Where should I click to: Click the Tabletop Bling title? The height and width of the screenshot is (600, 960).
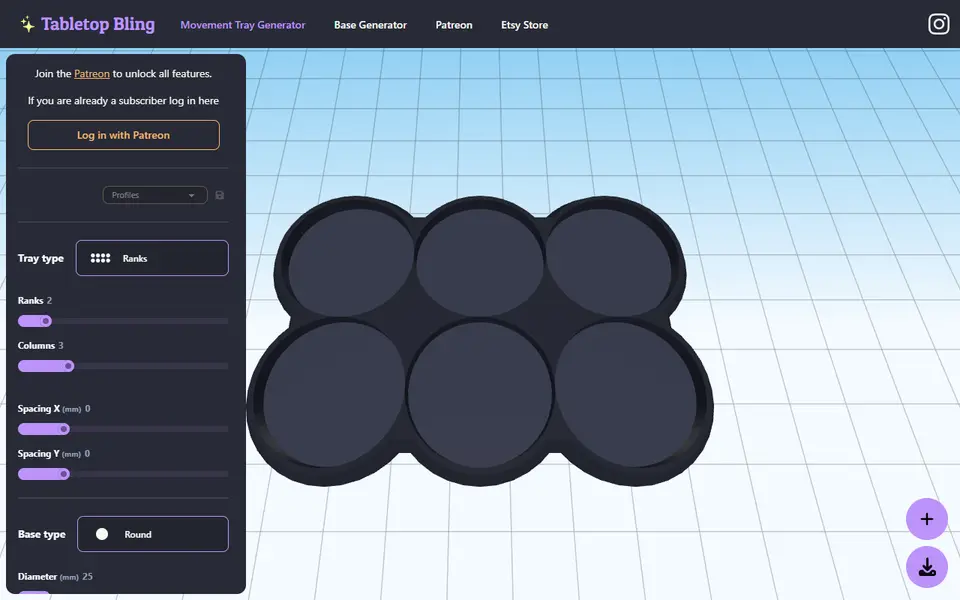pyautogui.click(x=98, y=24)
